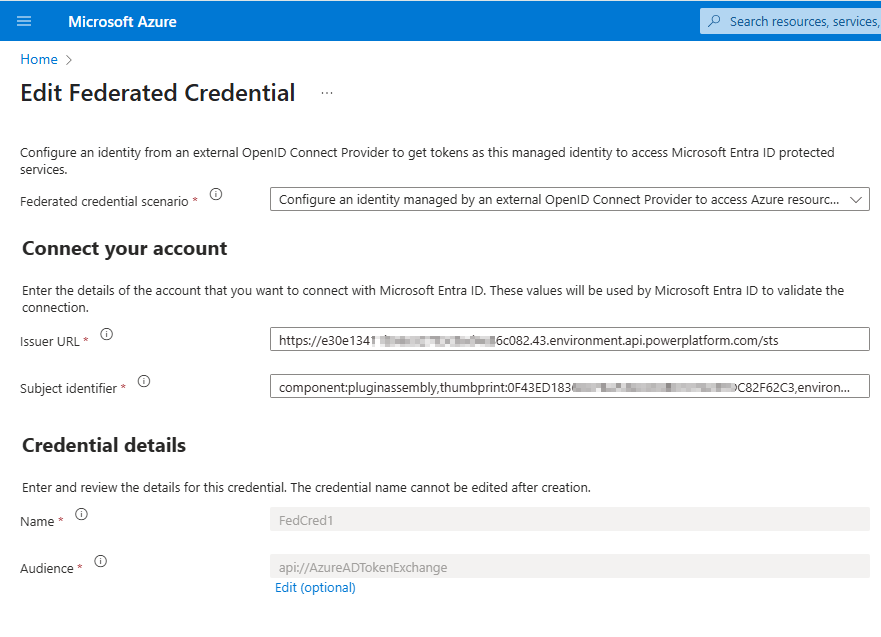This screenshot has height=637, width=881.
Task: Open the Federated credential scenario dropdown
Action: tap(570, 199)
